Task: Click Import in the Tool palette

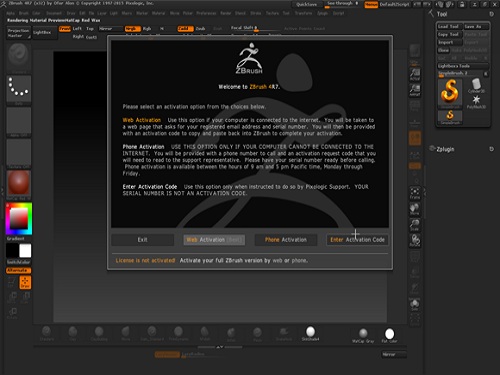Action: [x=449, y=42]
